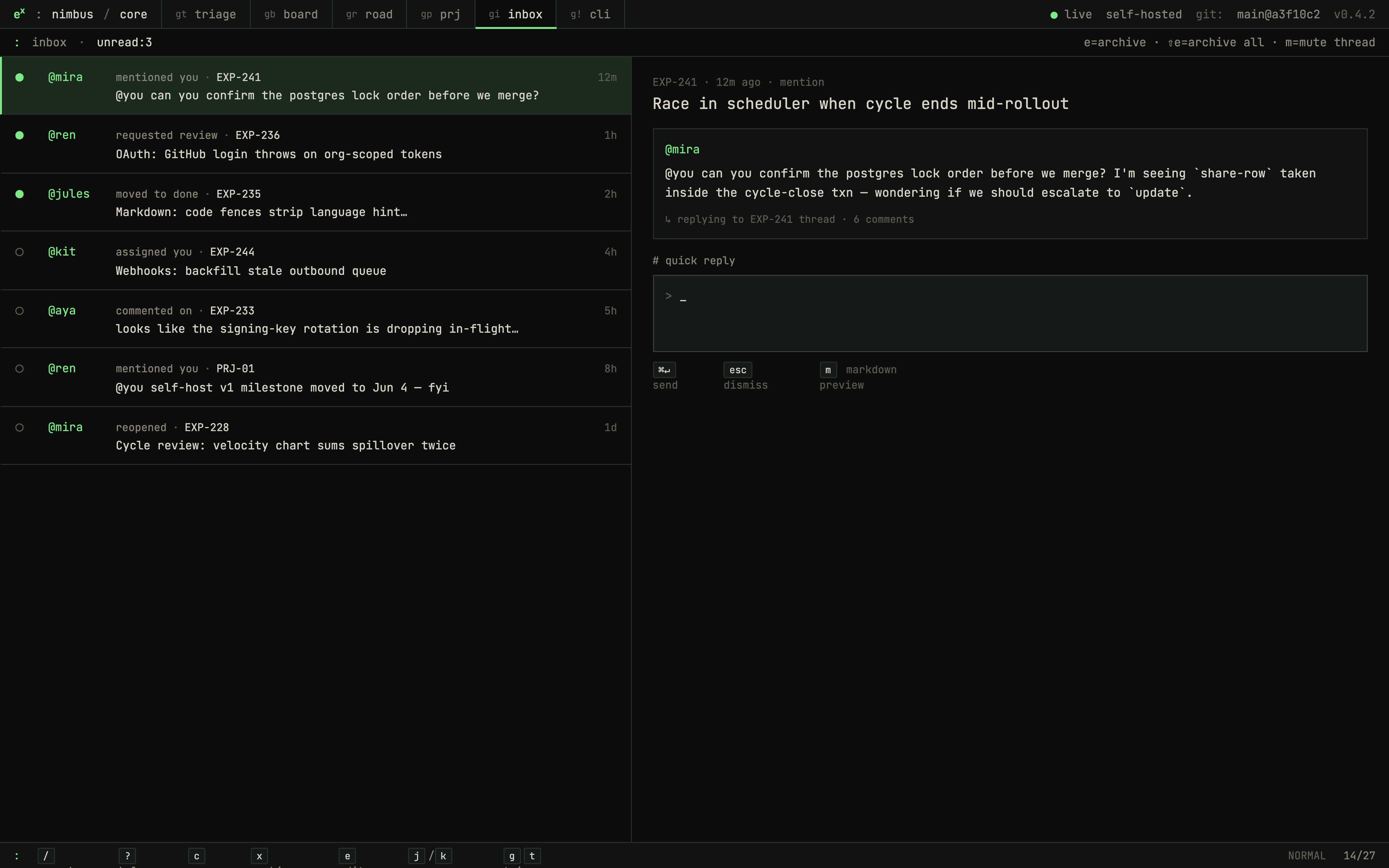This screenshot has height=868, width=1389.
Task: Click the unread dot on the @mira EXP-241 row
Action: tap(20, 77)
